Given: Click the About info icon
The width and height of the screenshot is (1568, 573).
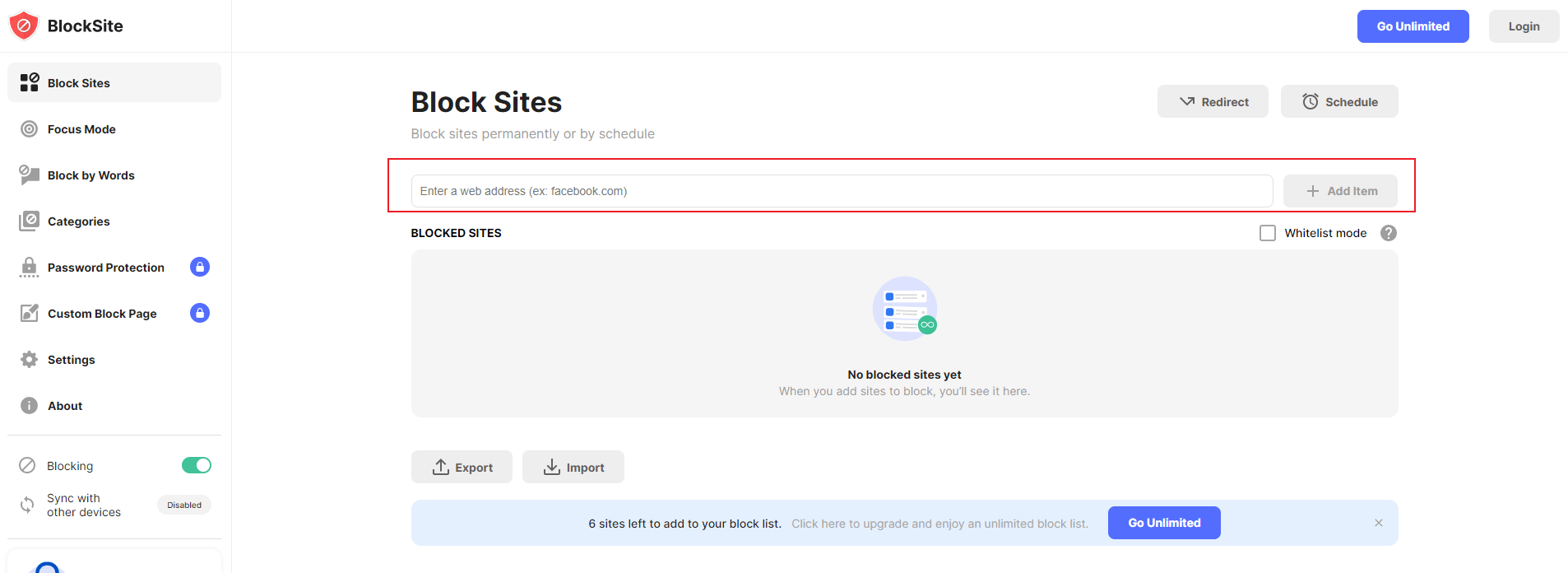Looking at the screenshot, I should click(30, 406).
